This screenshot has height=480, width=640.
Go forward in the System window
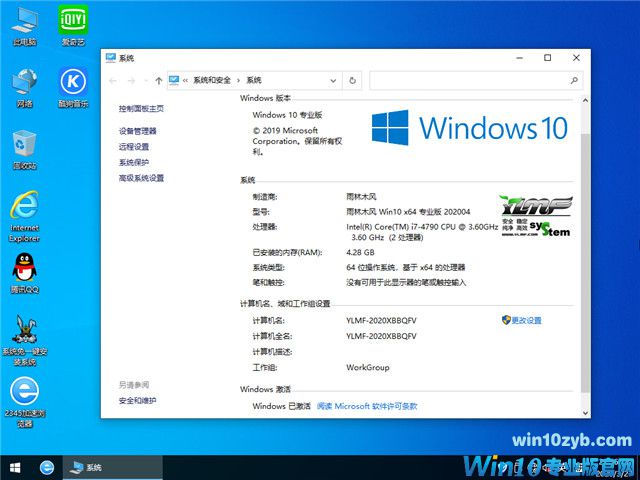131,81
